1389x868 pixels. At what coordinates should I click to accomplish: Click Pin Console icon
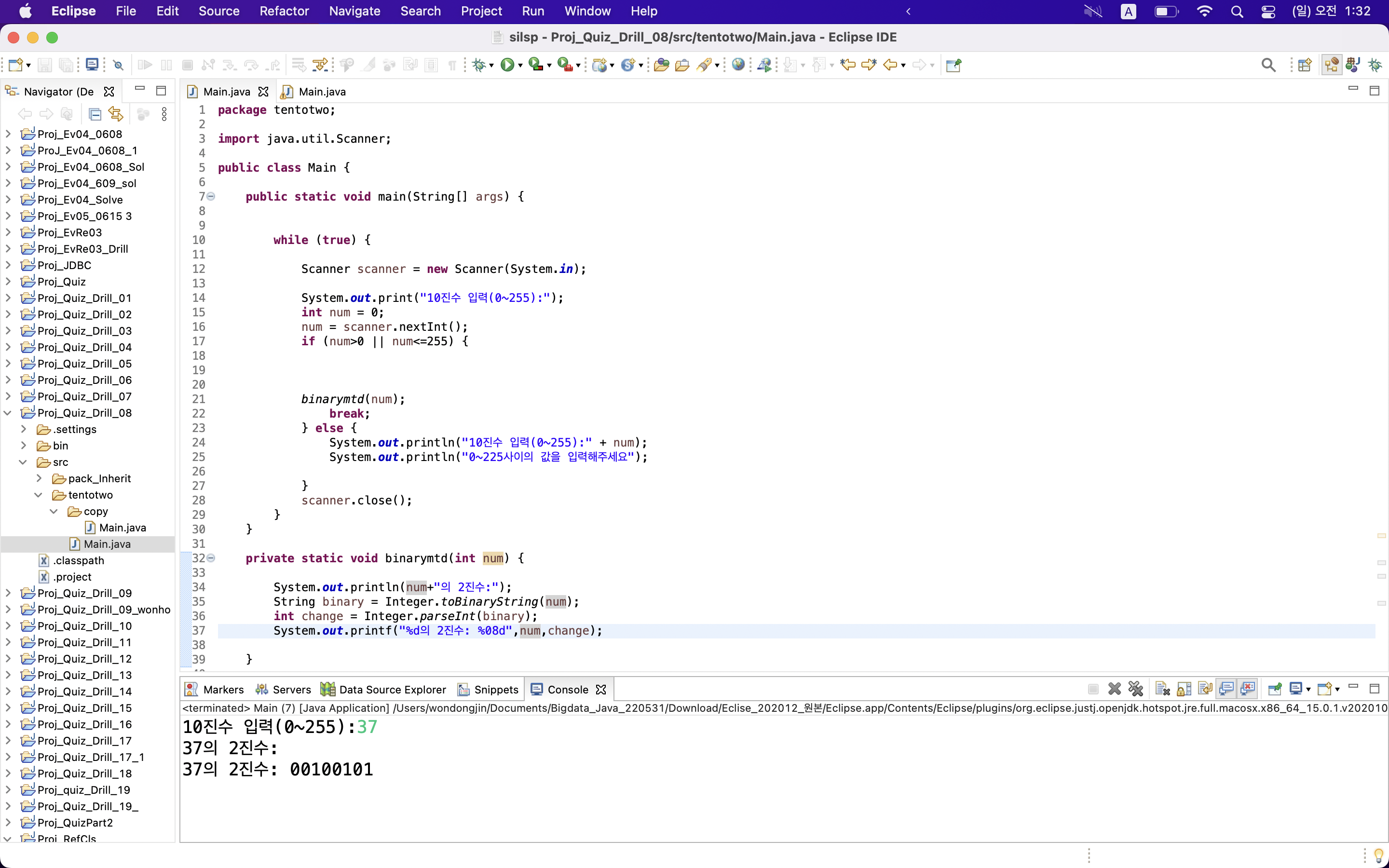(1275, 689)
